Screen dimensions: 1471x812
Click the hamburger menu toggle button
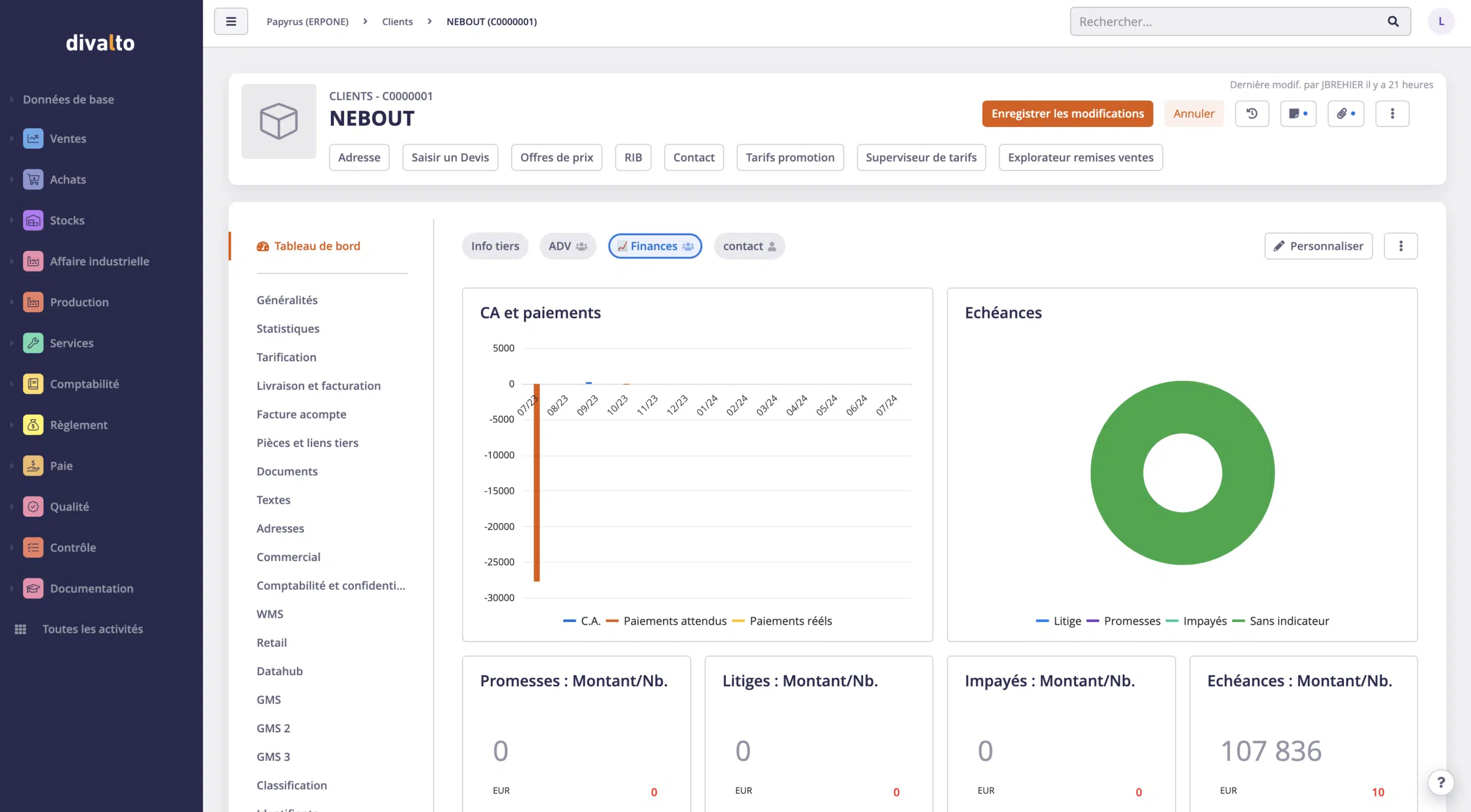(230, 21)
